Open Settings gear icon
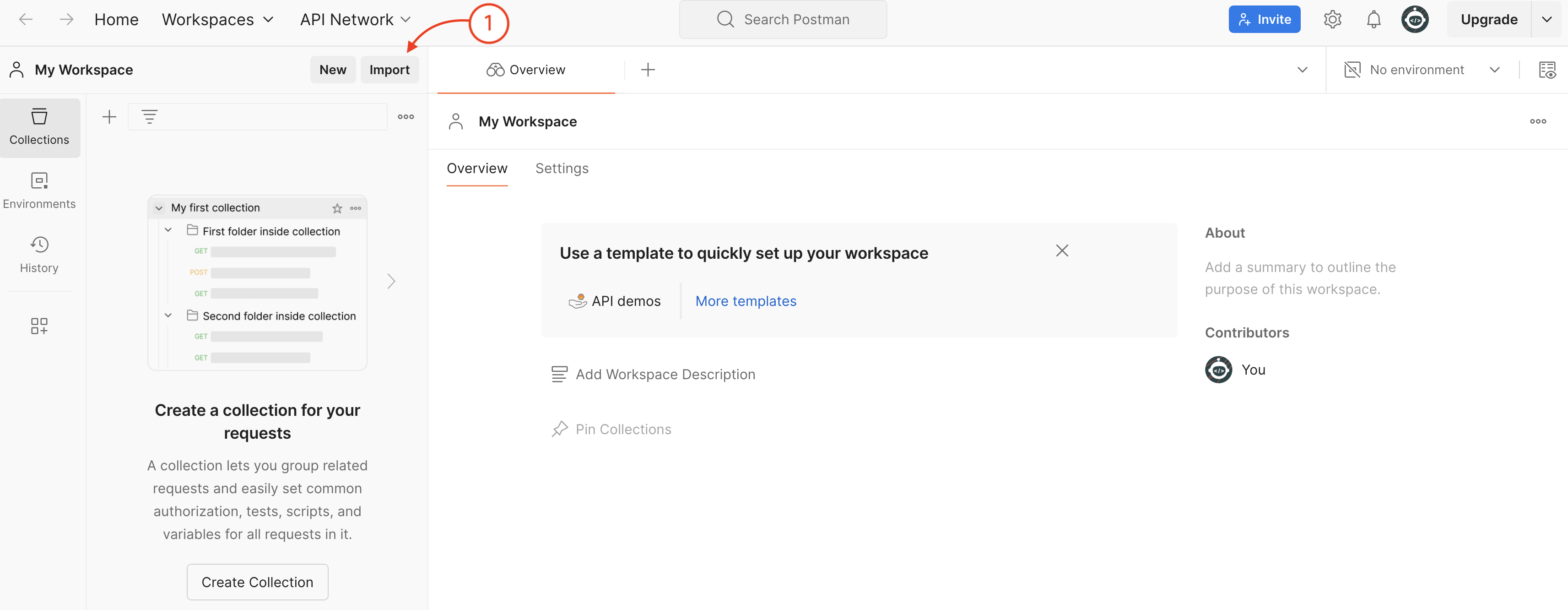Viewport: 1568px width, 610px height. tap(1332, 20)
